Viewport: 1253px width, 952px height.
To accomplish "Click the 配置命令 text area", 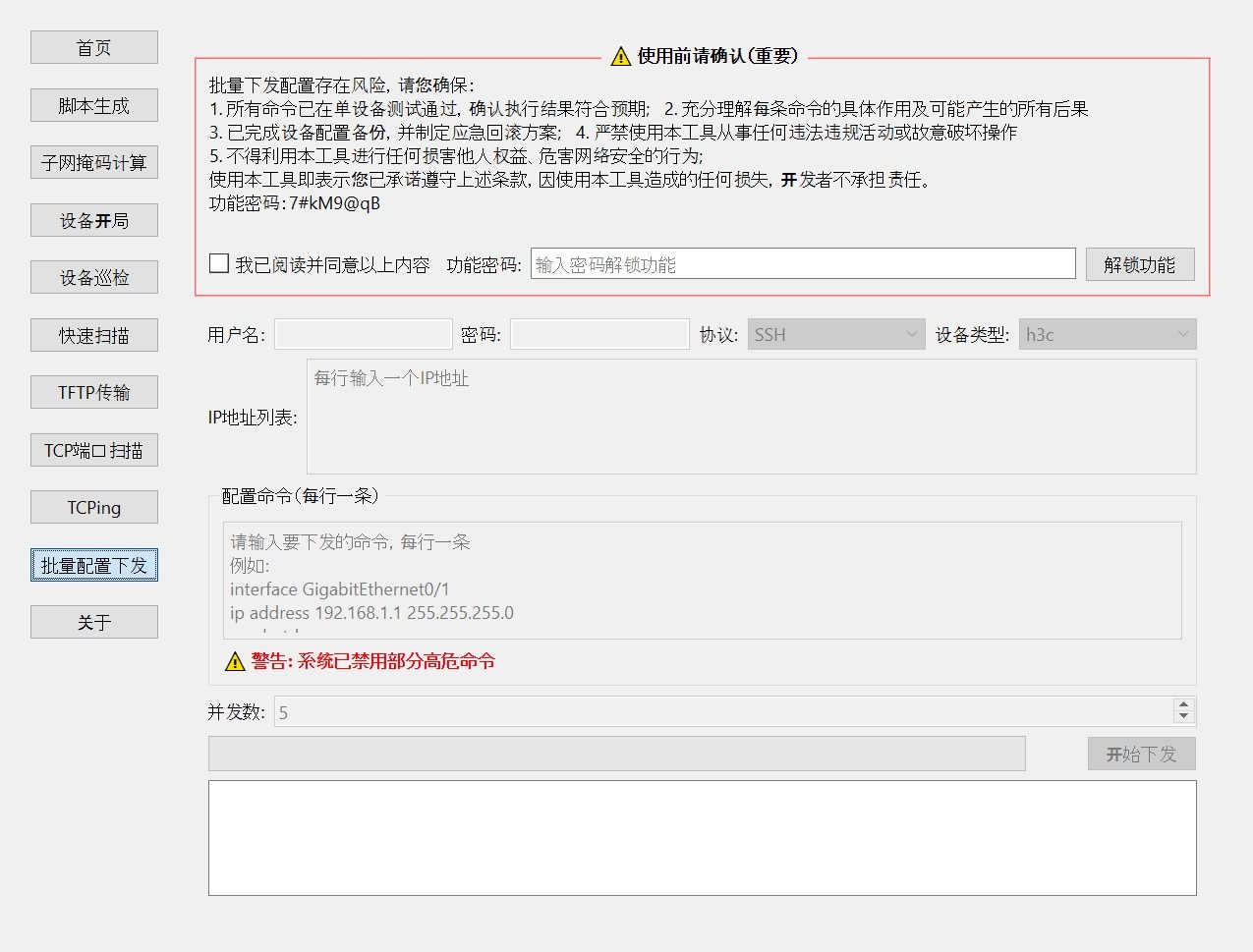I will (703, 581).
